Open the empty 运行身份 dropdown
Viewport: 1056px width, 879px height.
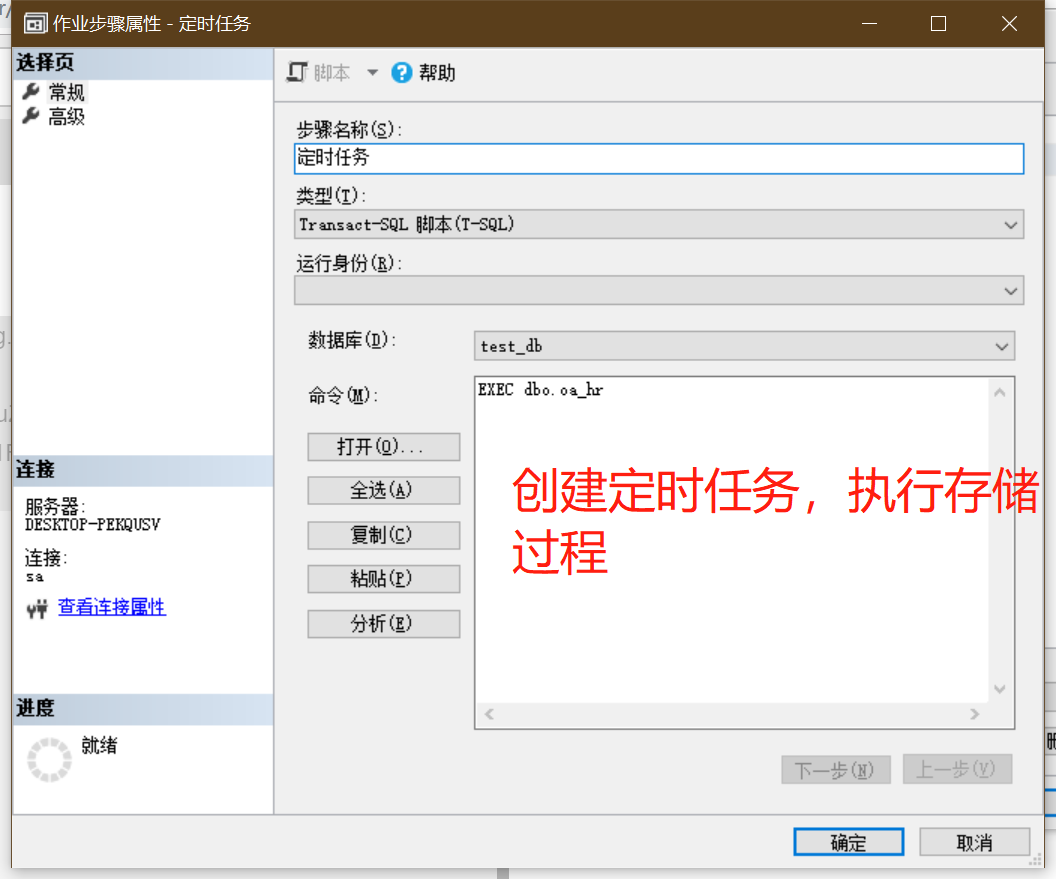(x=1010, y=290)
